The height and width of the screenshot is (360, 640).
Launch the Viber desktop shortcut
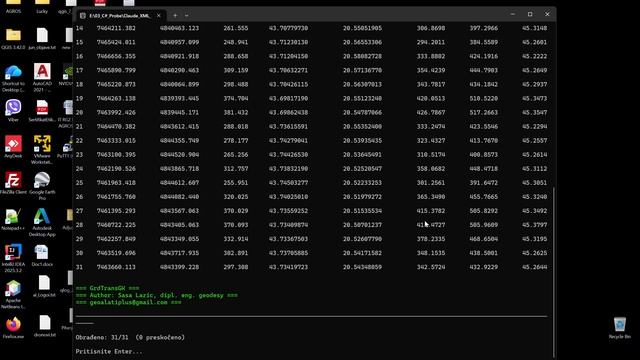pos(13,111)
